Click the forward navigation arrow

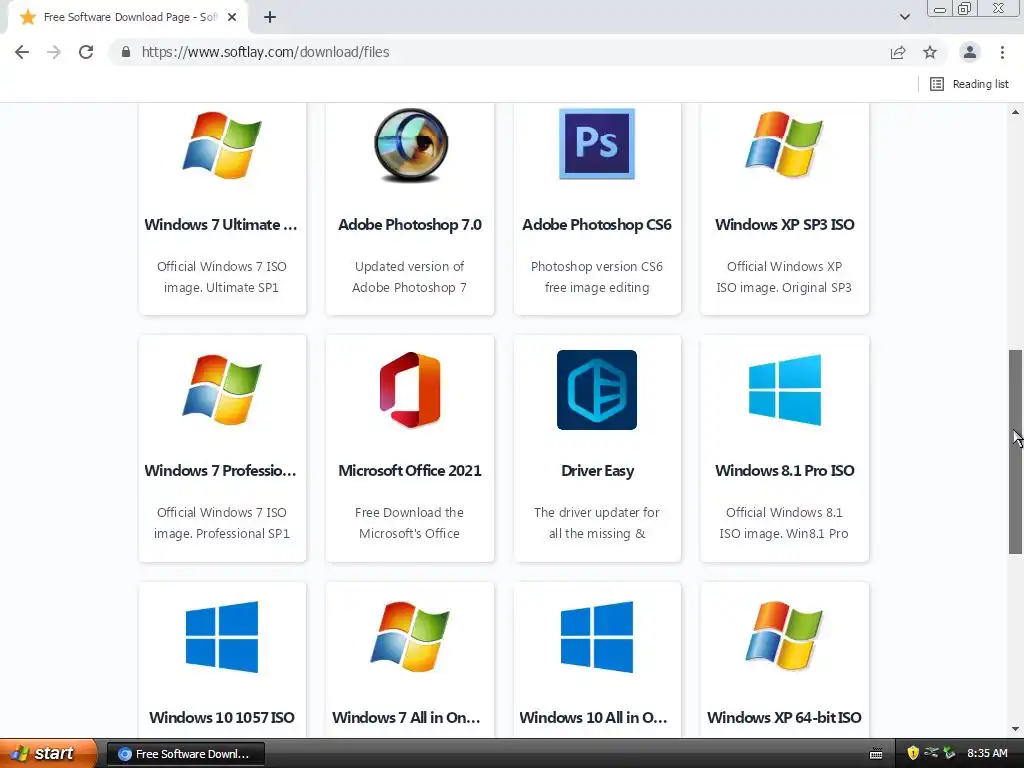pos(54,52)
